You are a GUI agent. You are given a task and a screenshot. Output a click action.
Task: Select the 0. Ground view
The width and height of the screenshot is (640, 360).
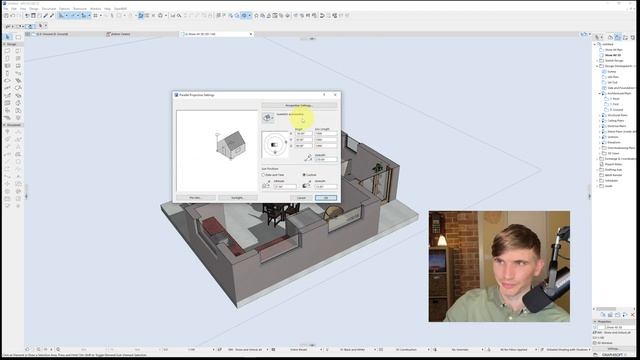point(616,110)
